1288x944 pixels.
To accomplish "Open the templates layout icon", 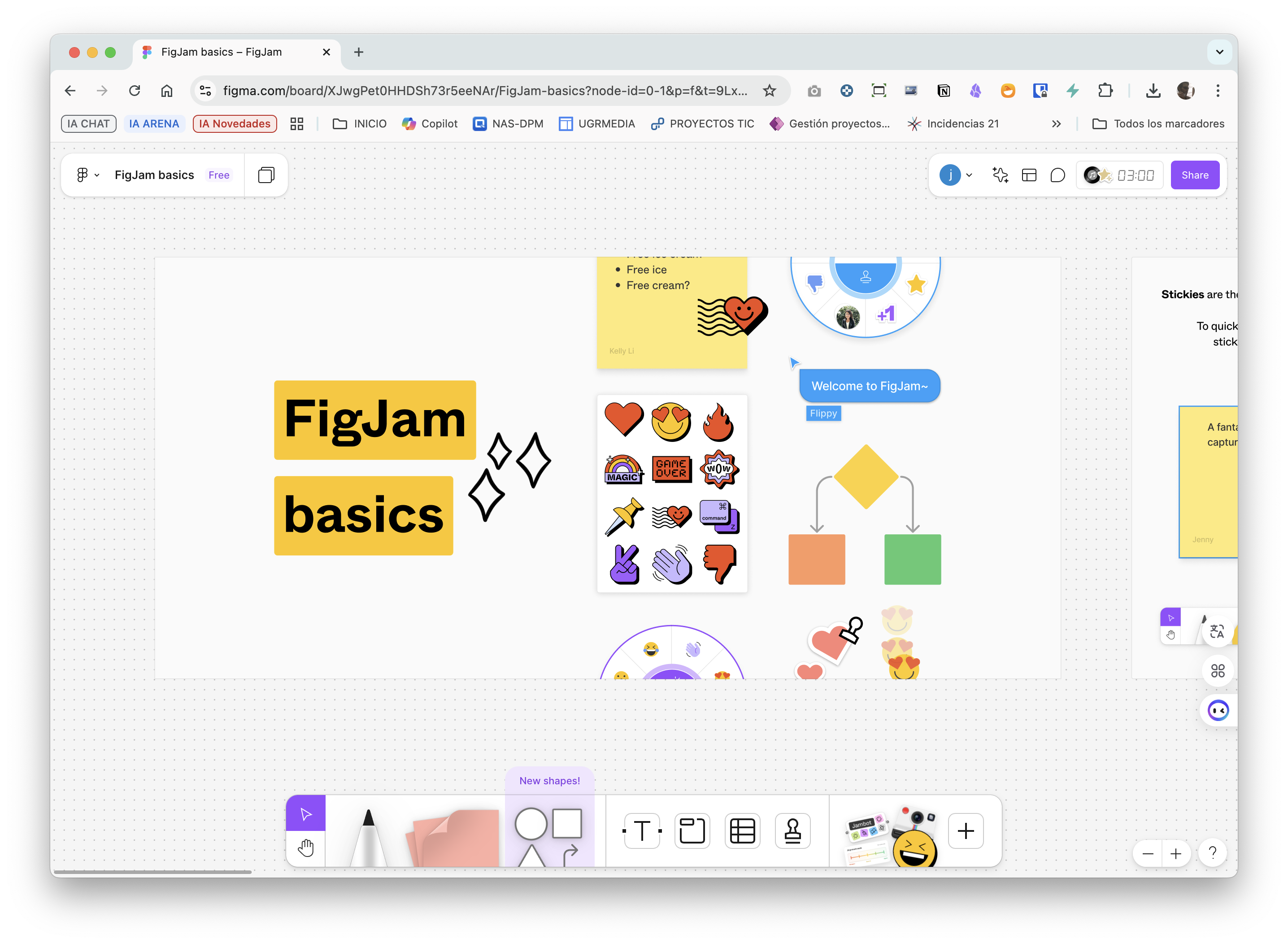I will click(1029, 175).
